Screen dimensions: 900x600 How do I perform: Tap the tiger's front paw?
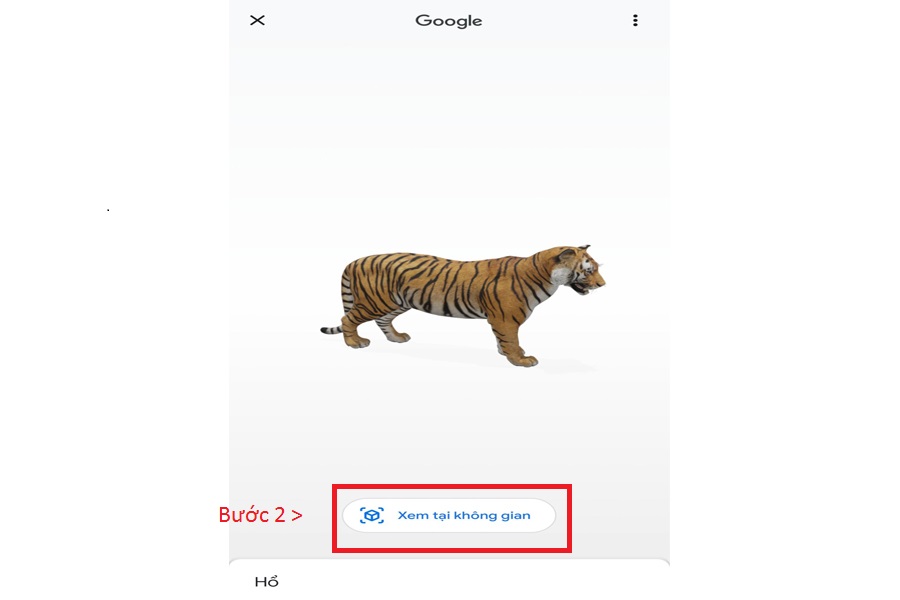coord(525,360)
